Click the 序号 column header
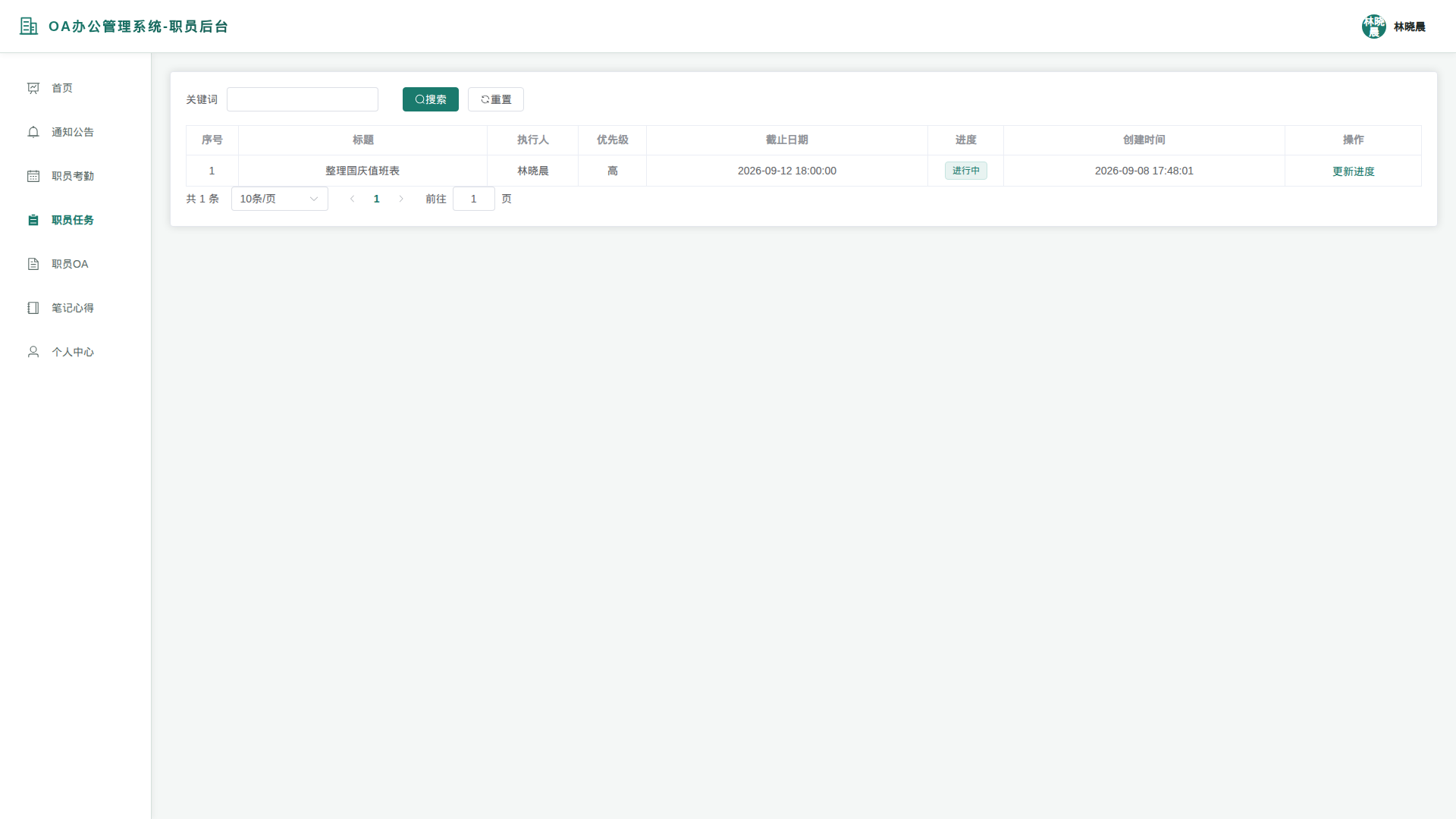The image size is (1456, 819). pos(212,140)
